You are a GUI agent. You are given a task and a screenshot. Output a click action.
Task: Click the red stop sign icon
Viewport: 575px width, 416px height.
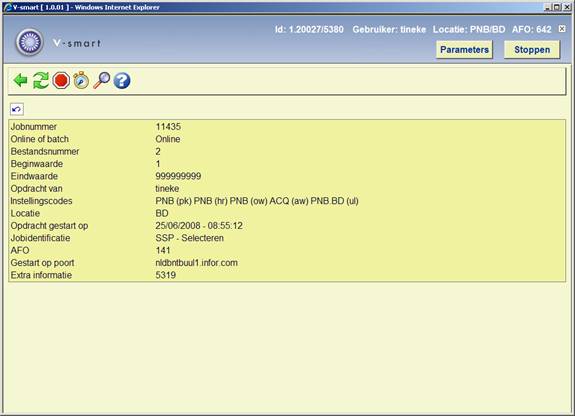pyautogui.click(x=61, y=80)
